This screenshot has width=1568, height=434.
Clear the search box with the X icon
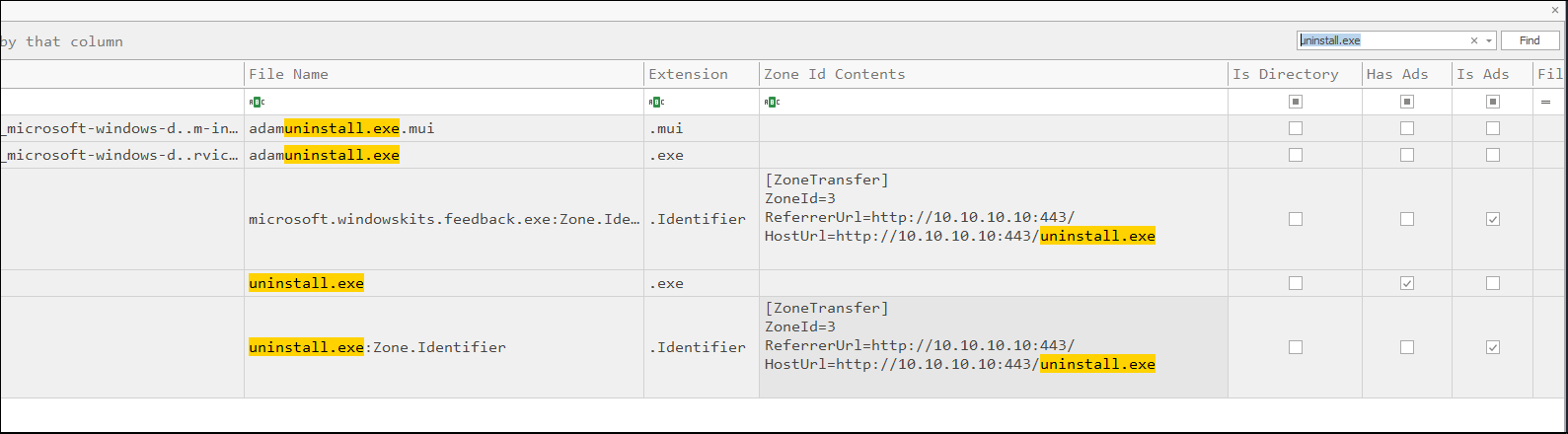(1474, 40)
